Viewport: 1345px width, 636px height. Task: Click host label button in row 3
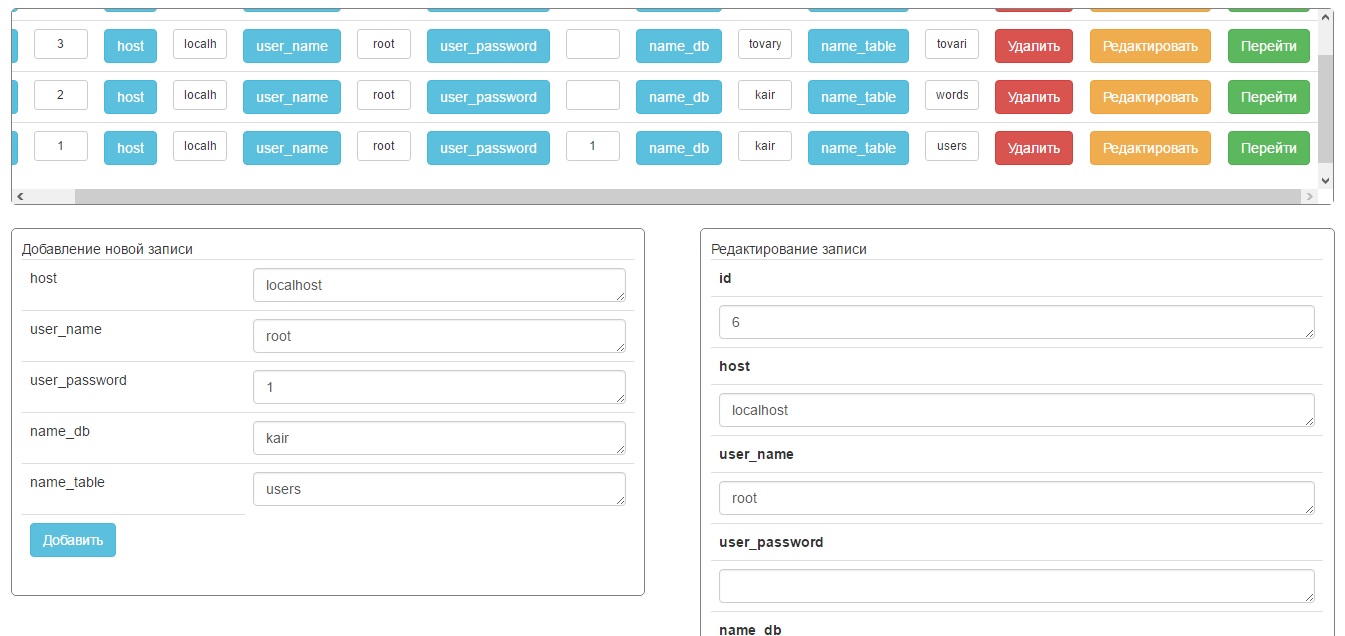click(x=130, y=46)
